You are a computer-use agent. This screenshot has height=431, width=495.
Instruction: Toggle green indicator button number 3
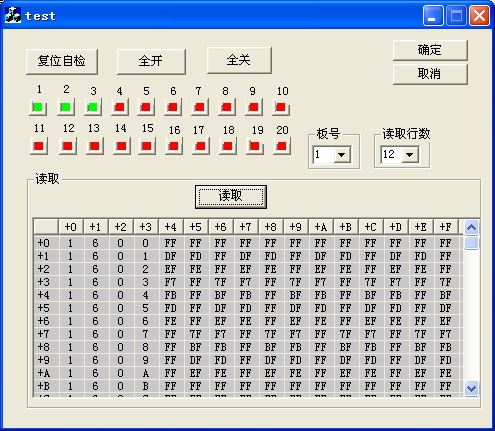pyautogui.click(x=93, y=107)
